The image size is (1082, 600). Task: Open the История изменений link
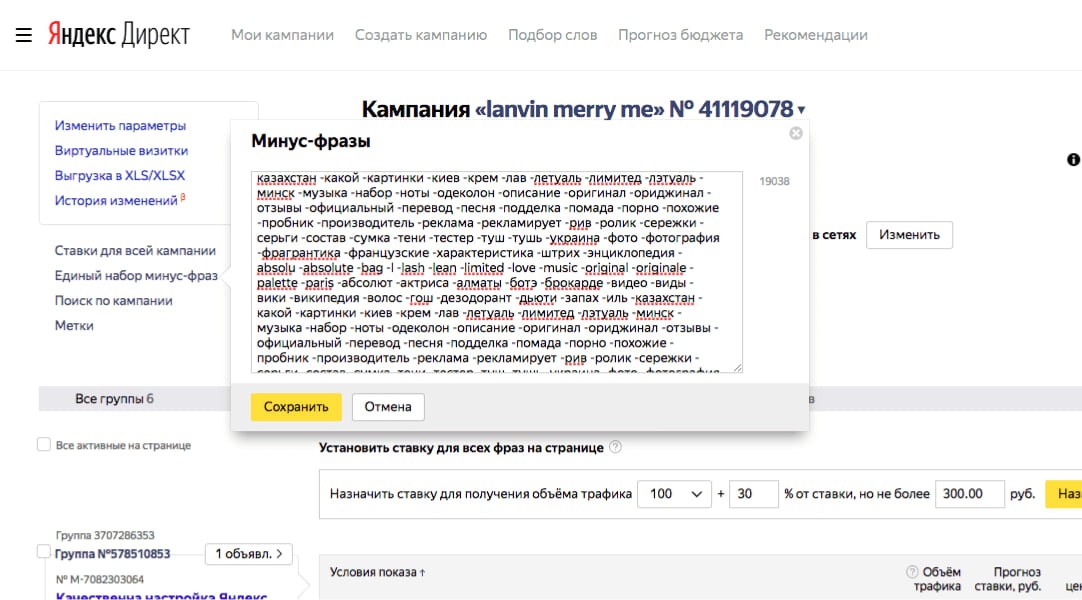pyautogui.click(x=116, y=201)
